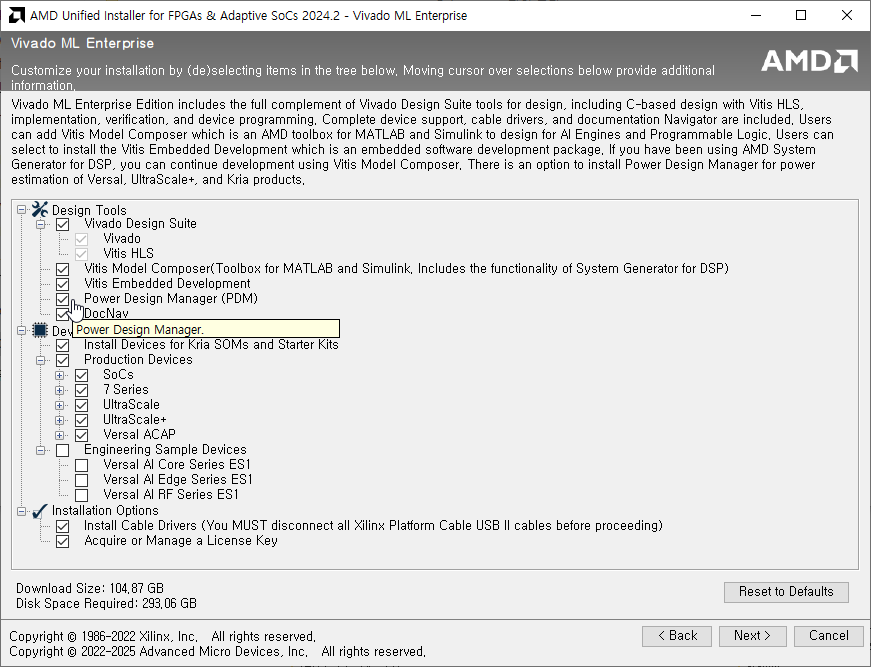Click the AMD logo in header banner

[x=809, y=61]
